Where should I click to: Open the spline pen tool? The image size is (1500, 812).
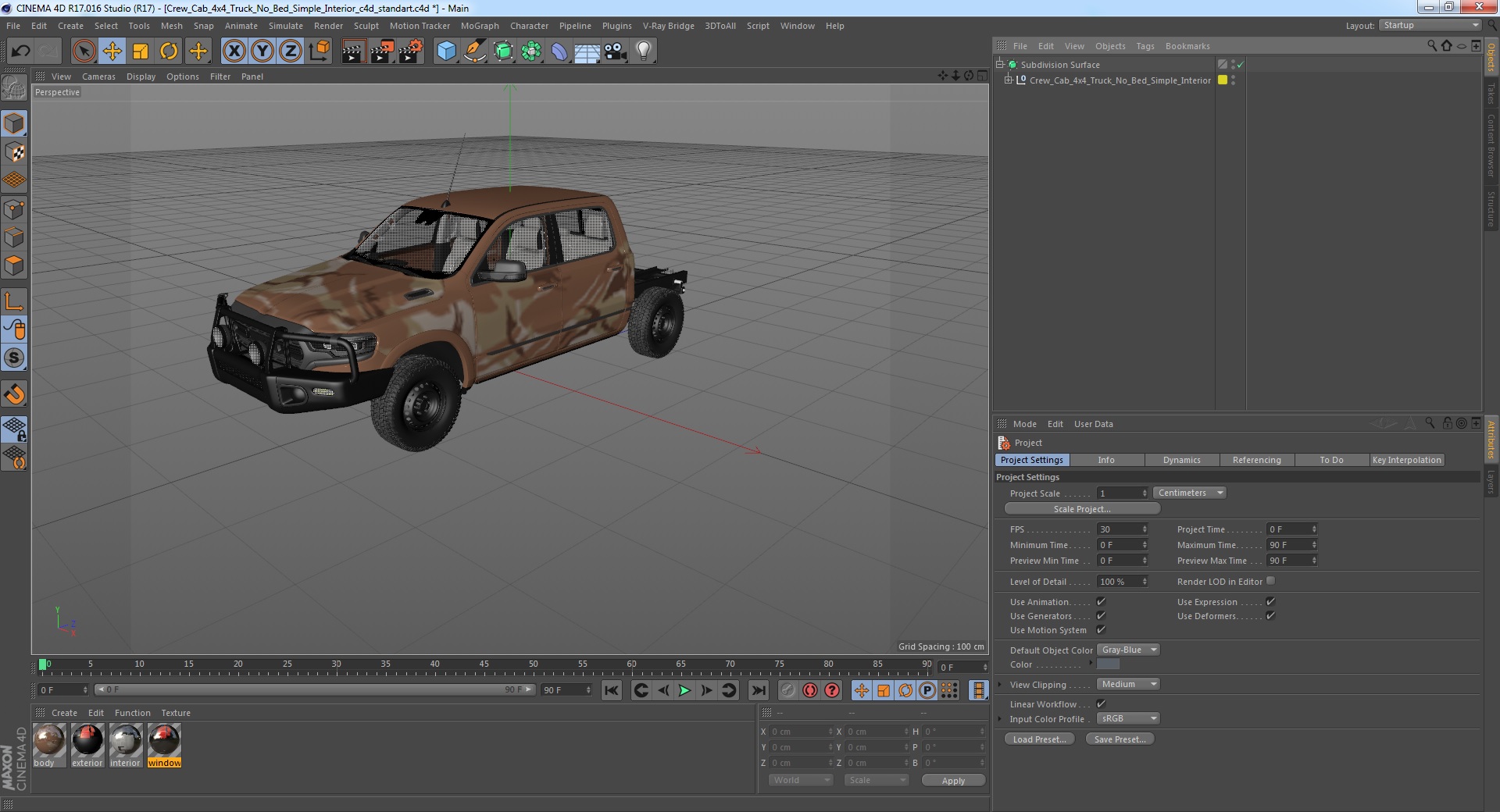click(x=475, y=52)
